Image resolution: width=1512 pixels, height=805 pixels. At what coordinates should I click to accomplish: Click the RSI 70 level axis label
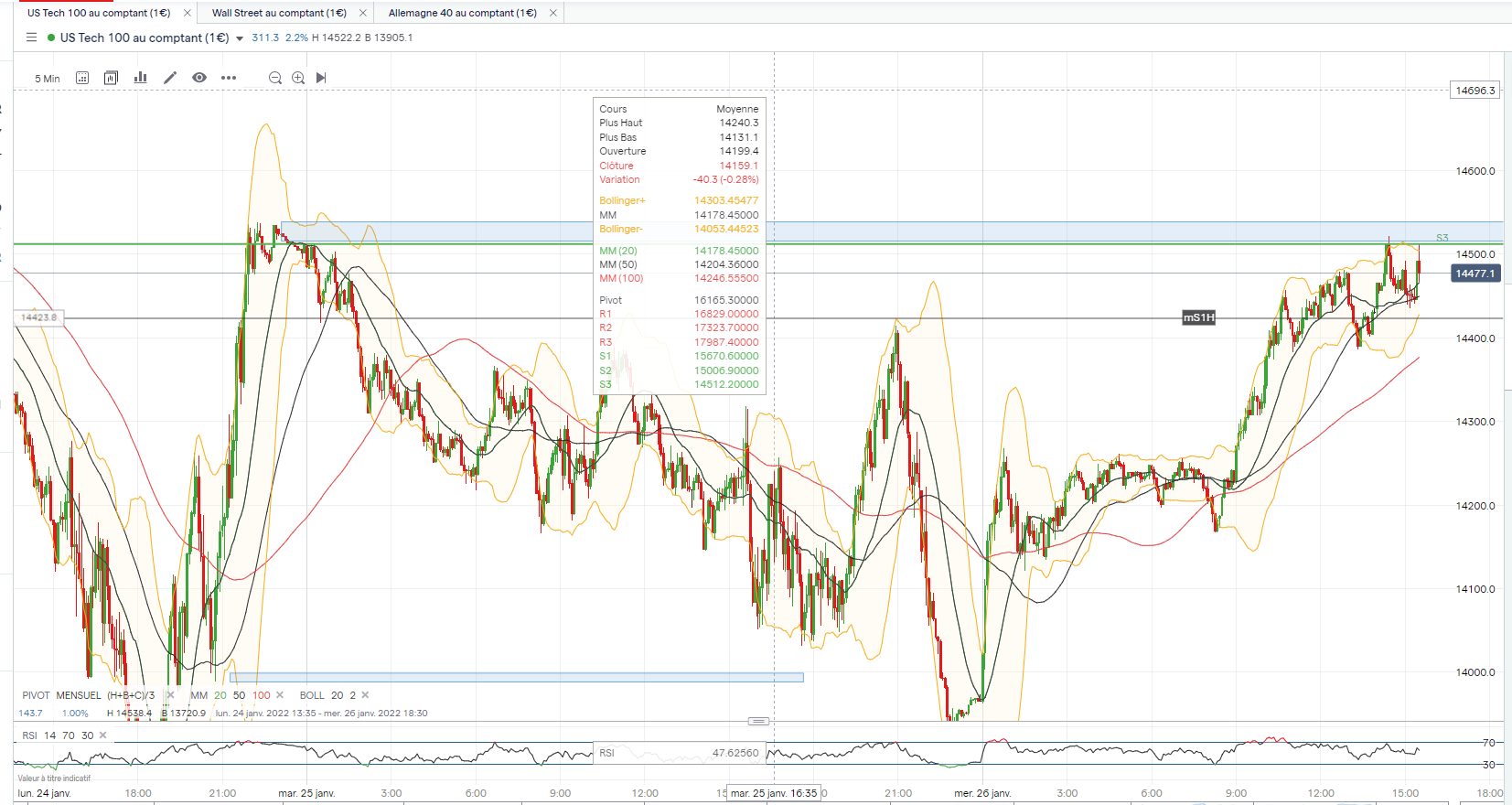pyautogui.click(x=1489, y=743)
